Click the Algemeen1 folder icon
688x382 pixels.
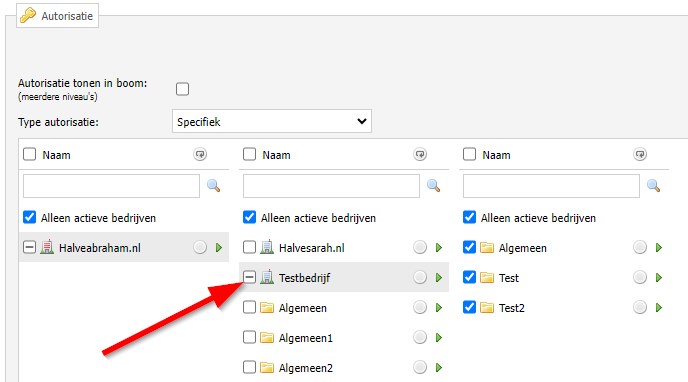(267, 337)
